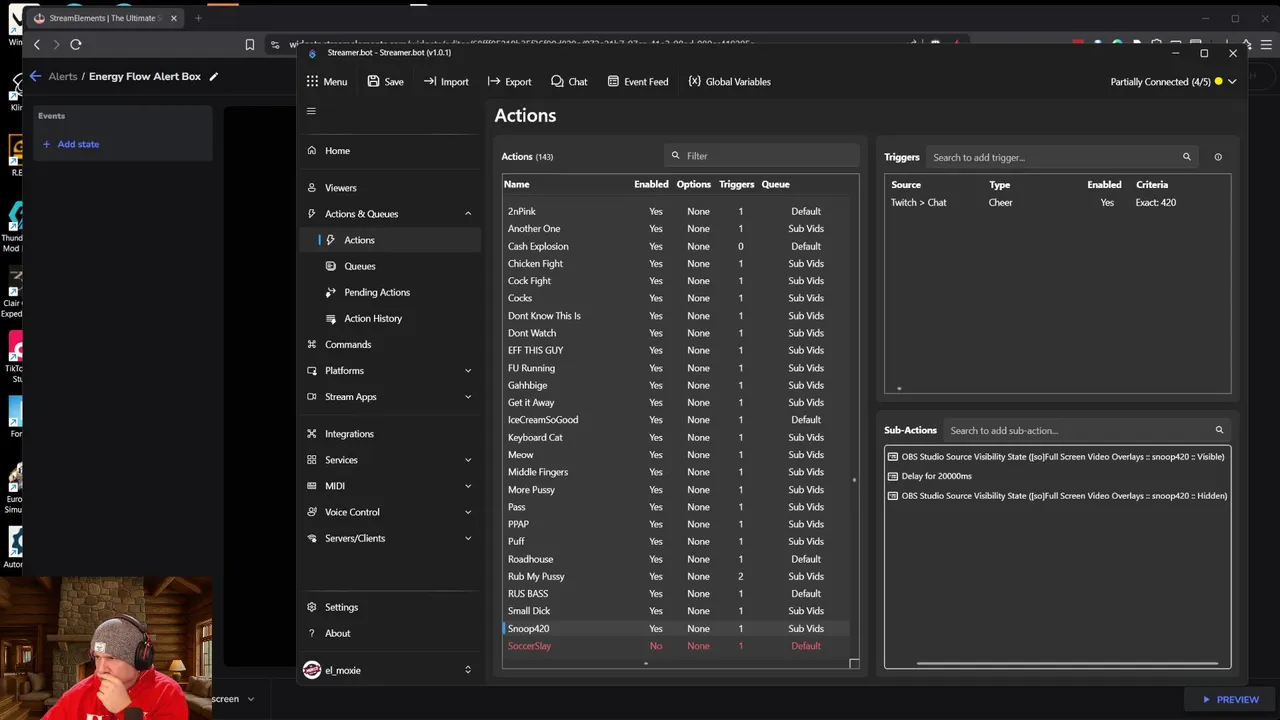Image resolution: width=1280 pixels, height=720 pixels.
Task: Open Queues in sidebar
Action: point(390,266)
